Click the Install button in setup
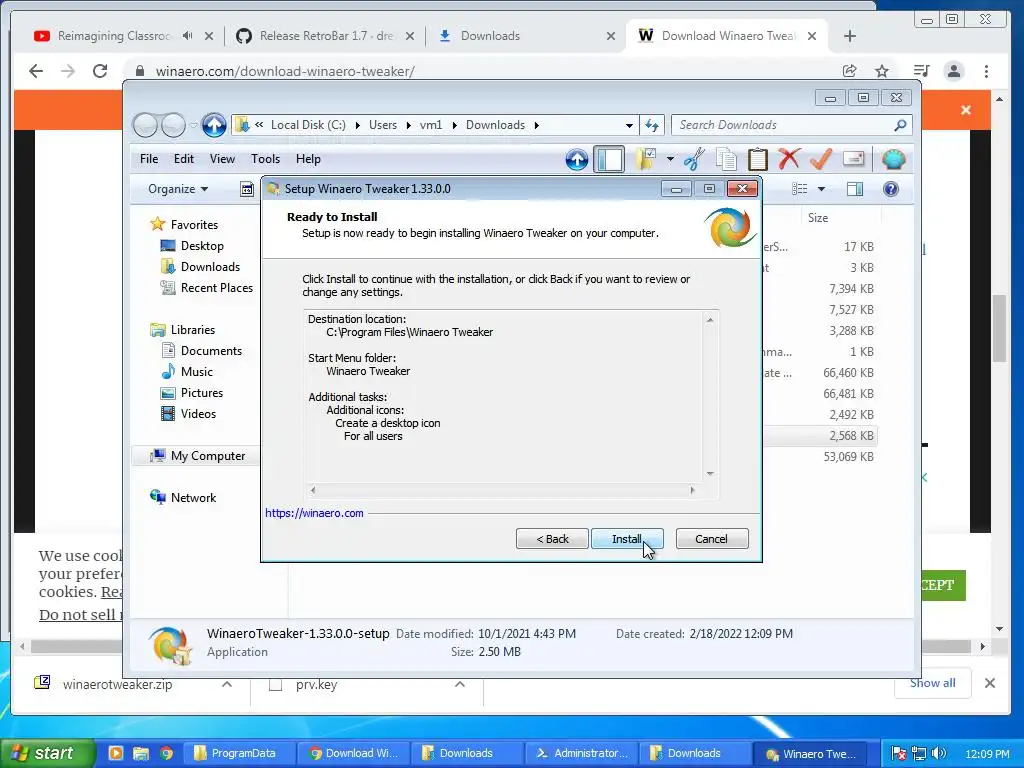The height and width of the screenshot is (768, 1024). pos(627,539)
